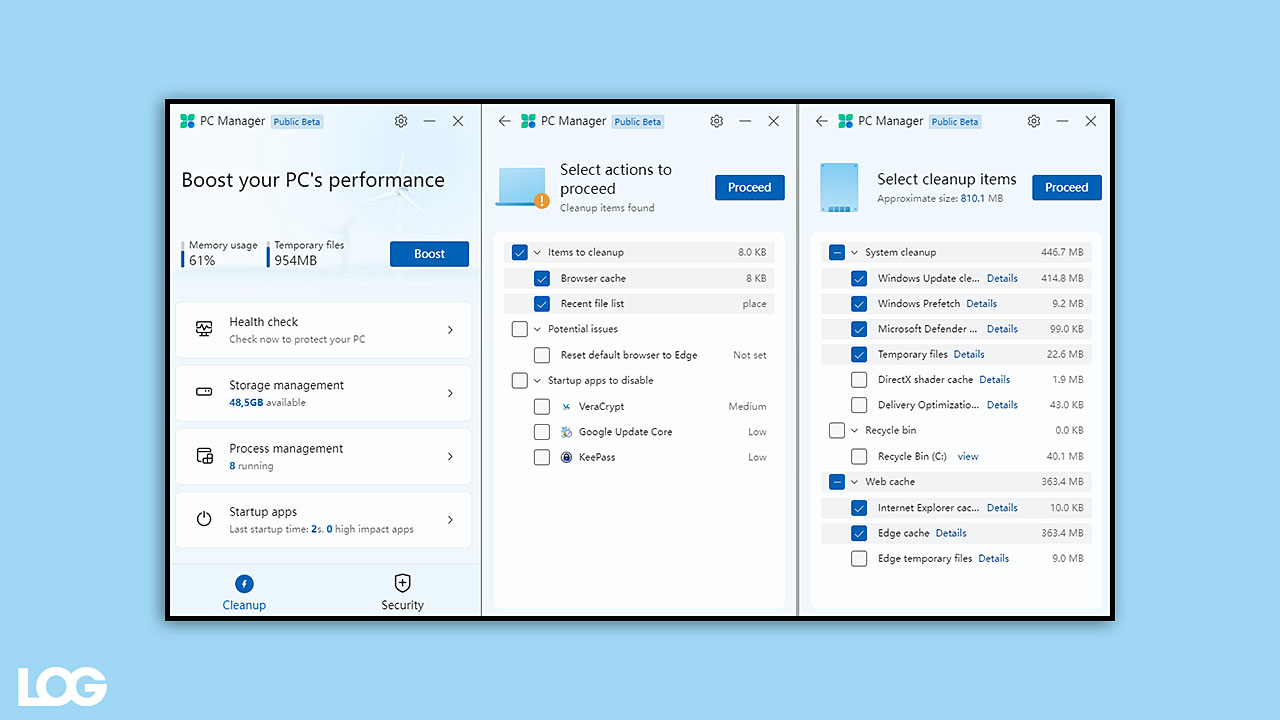Toggle the System cleanup checkbox
Image resolution: width=1280 pixels, height=720 pixels.
[837, 253]
